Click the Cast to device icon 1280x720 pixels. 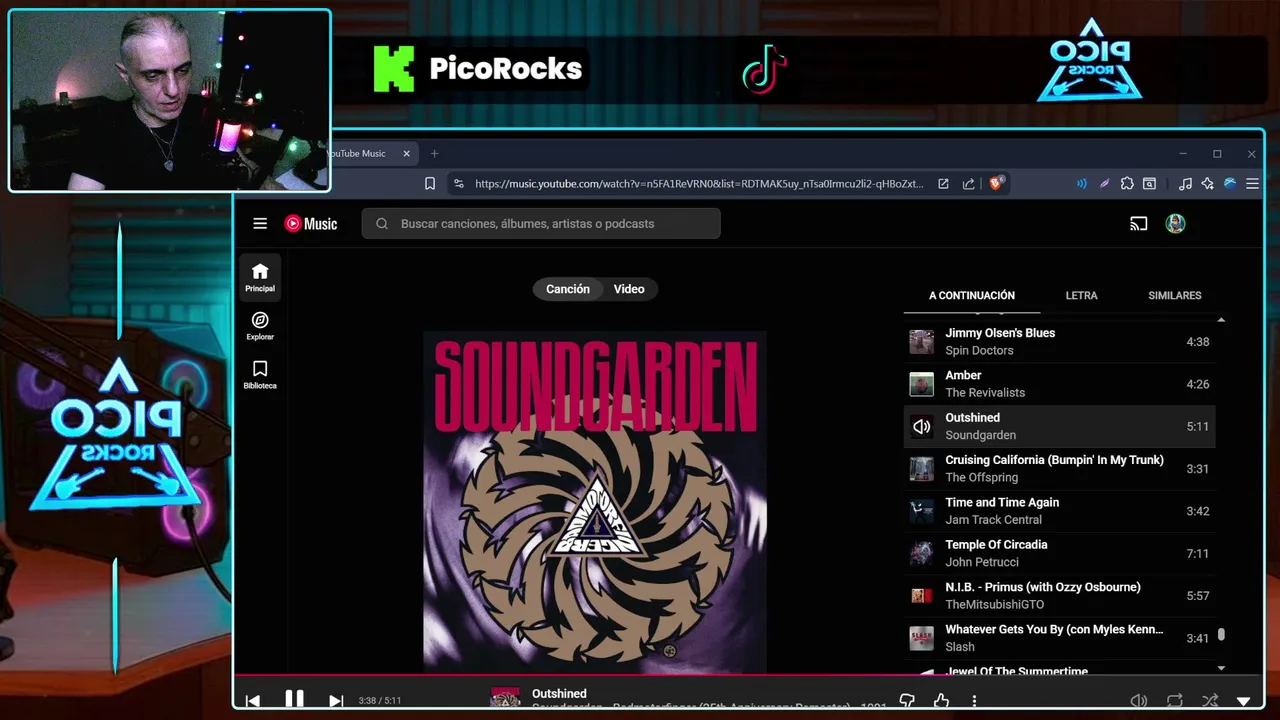click(x=1138, y=224)
